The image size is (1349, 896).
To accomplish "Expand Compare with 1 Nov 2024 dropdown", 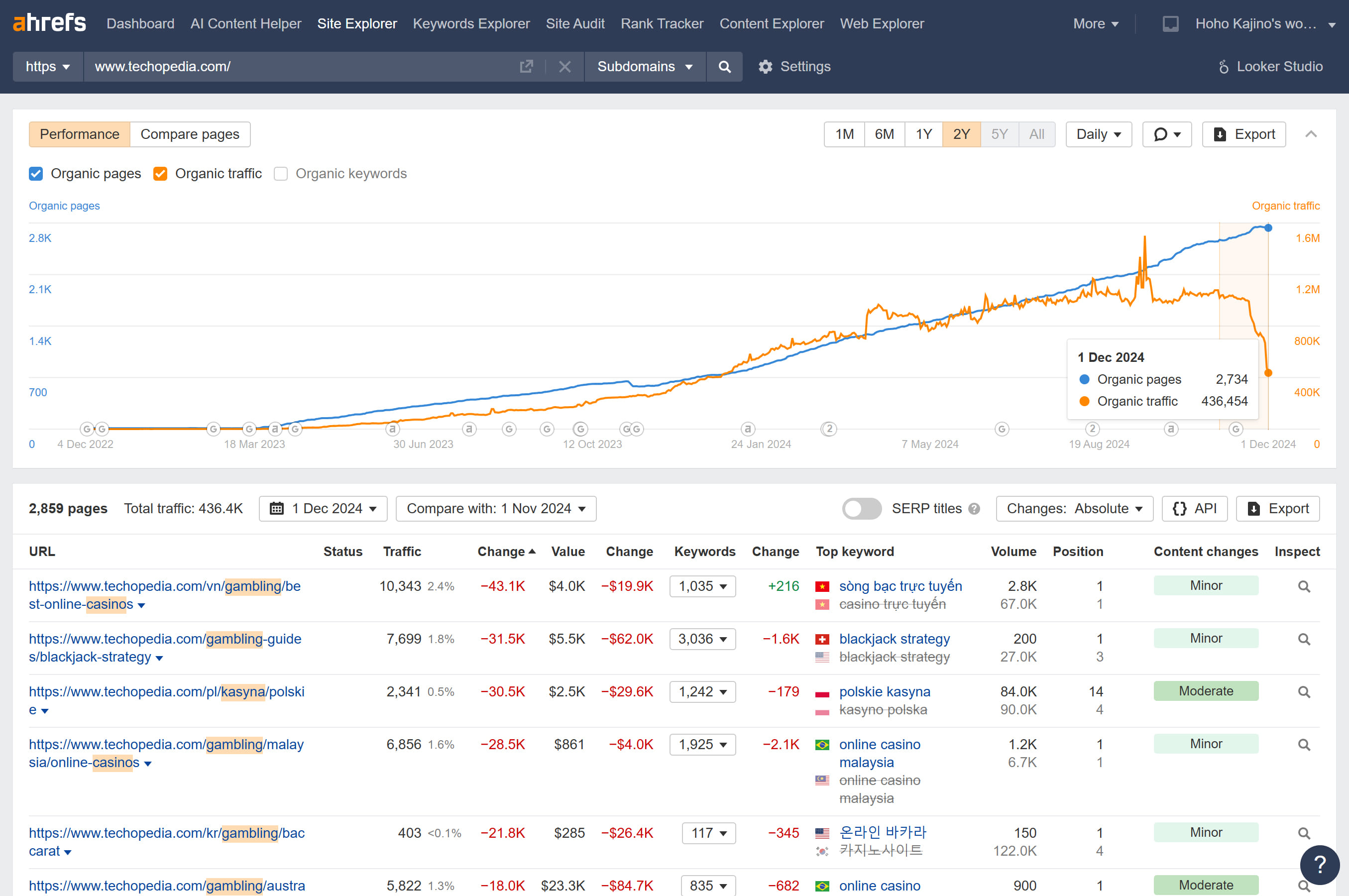I will tap(495, 509).
